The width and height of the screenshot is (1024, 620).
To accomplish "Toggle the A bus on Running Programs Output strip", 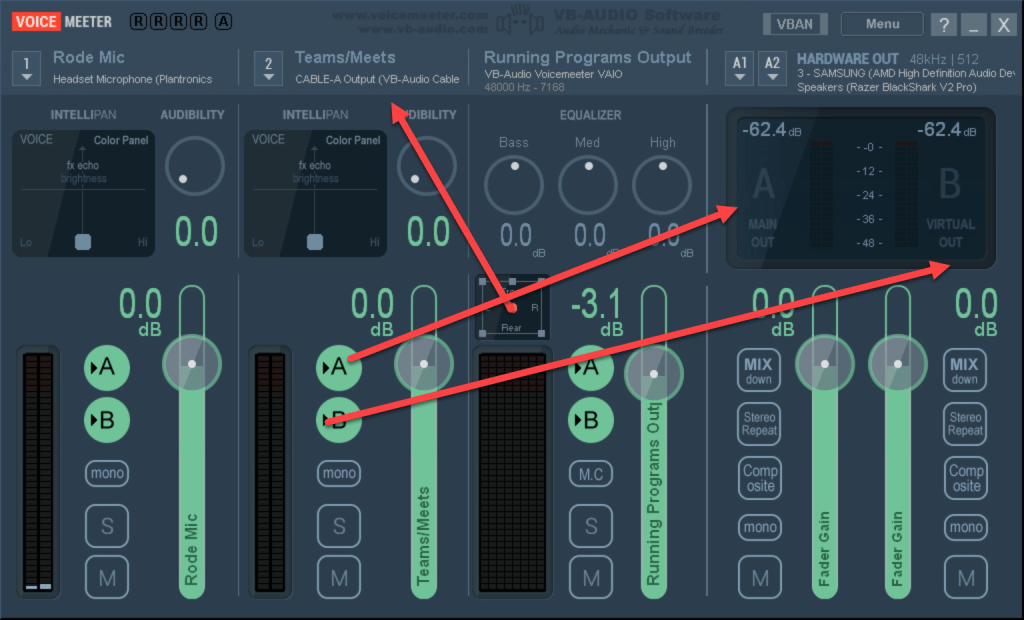I will tap(590, 368).
